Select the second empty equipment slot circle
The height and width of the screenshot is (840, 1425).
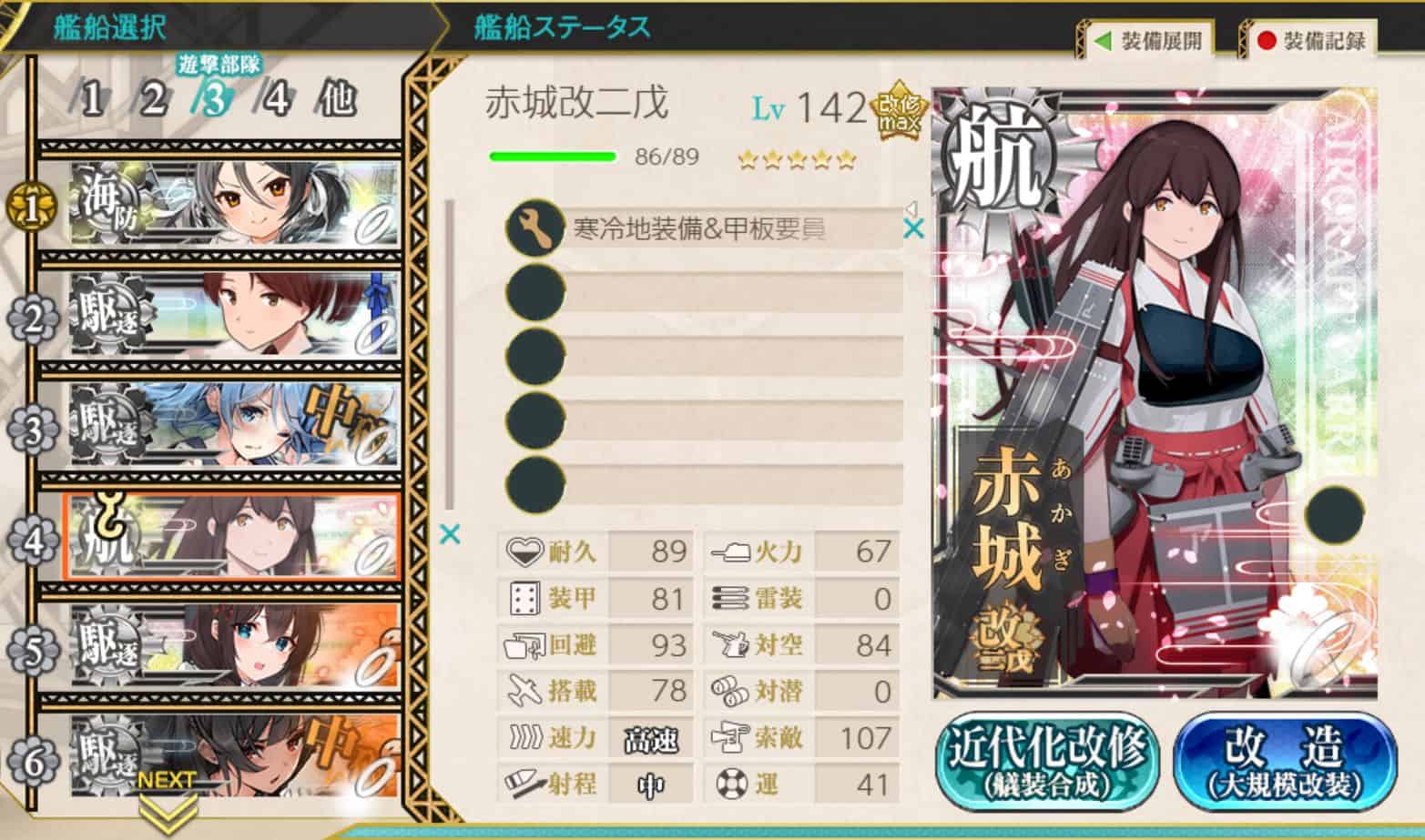pyautogui.click(x=534, y=291)
